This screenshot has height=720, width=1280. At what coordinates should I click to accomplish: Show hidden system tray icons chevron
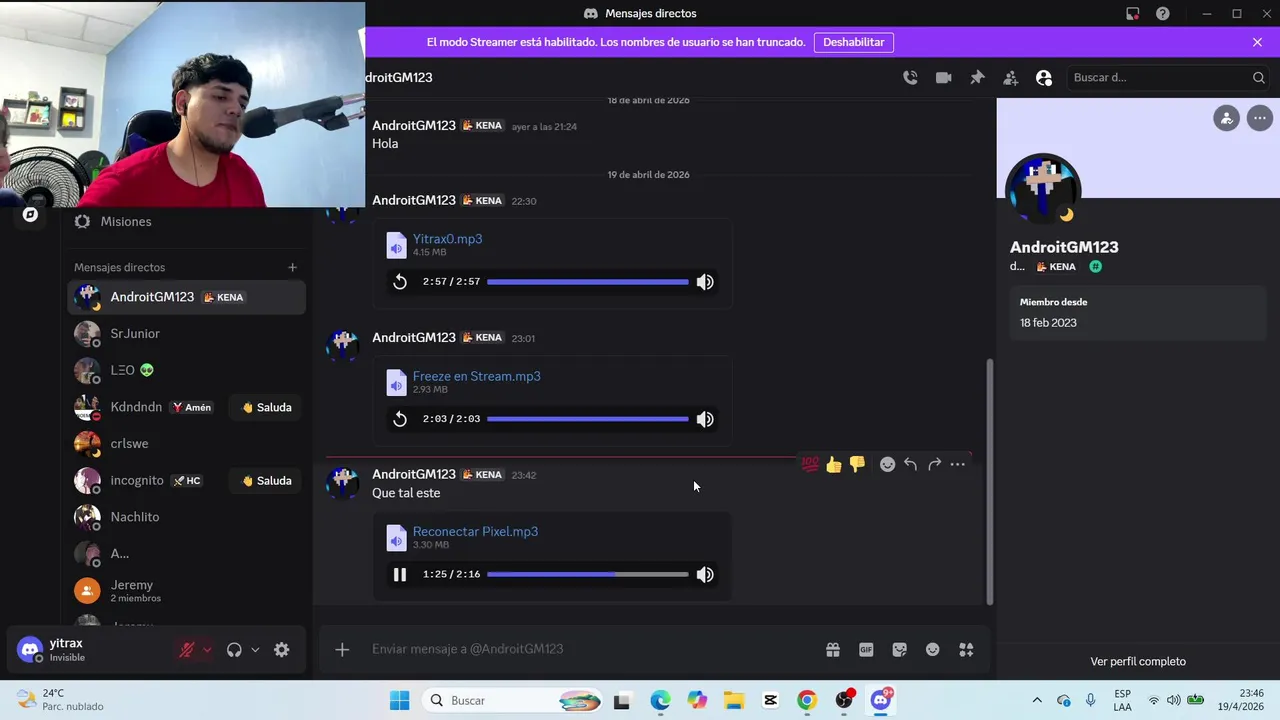[x=1037, y=701]
